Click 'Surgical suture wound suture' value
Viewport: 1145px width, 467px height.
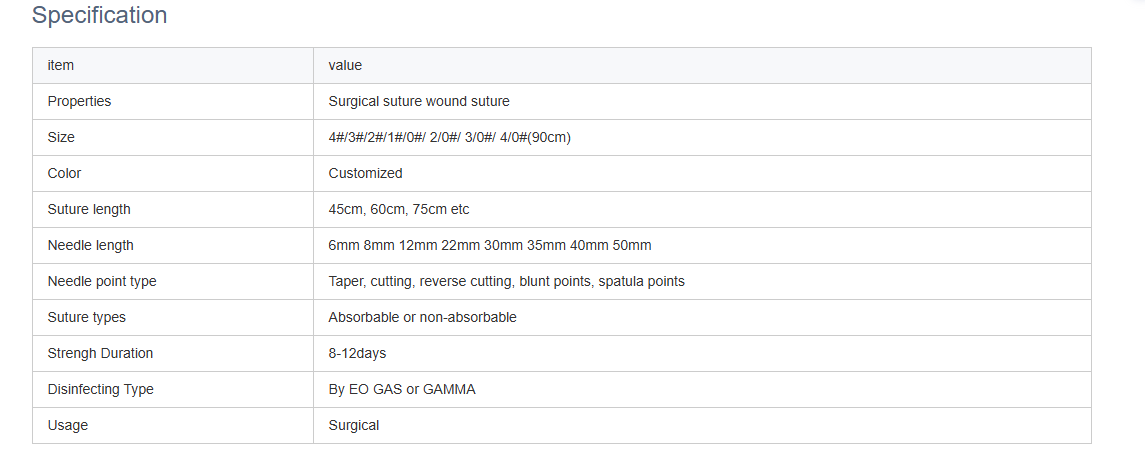click(x=419, y=101)
